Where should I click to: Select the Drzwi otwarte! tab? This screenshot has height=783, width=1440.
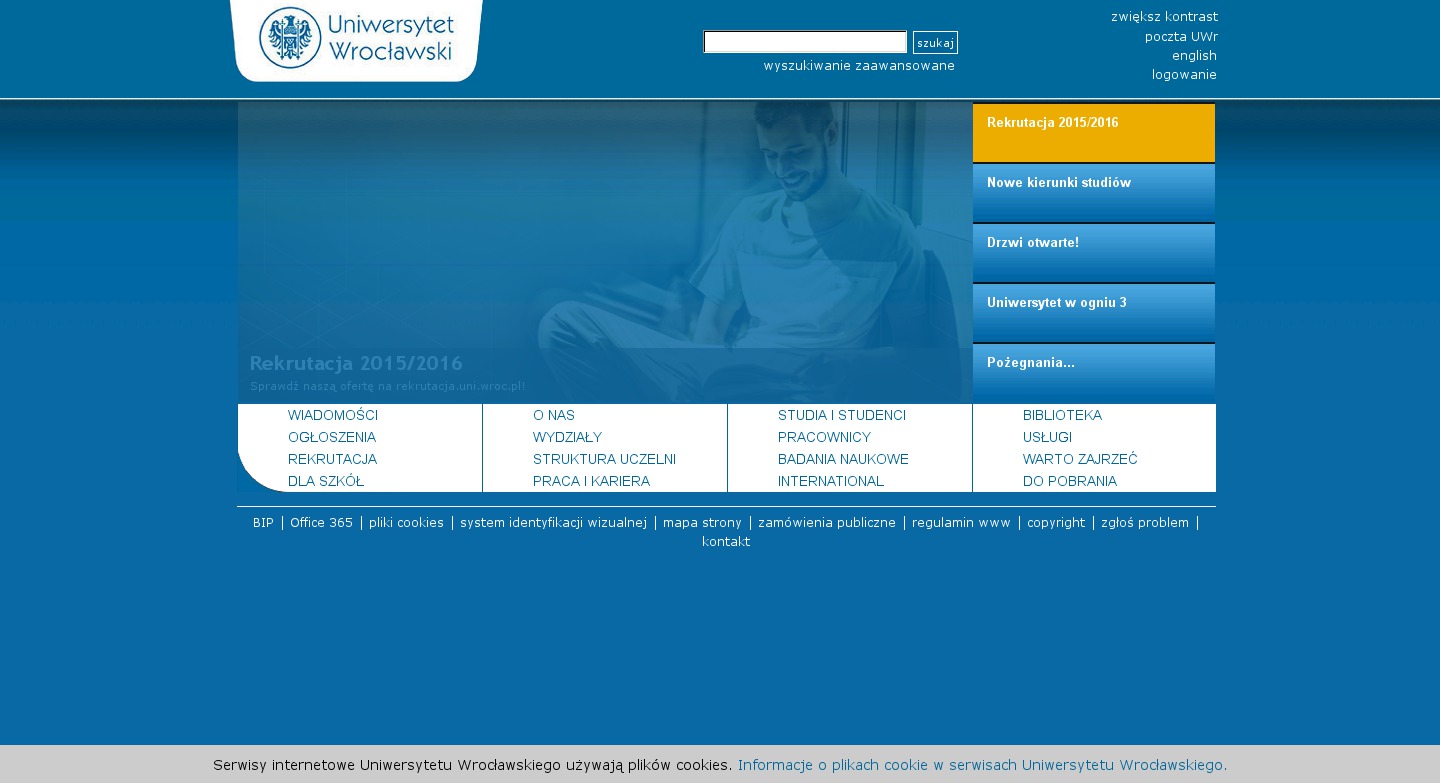pyautogui.click(x=1094, y=253)
